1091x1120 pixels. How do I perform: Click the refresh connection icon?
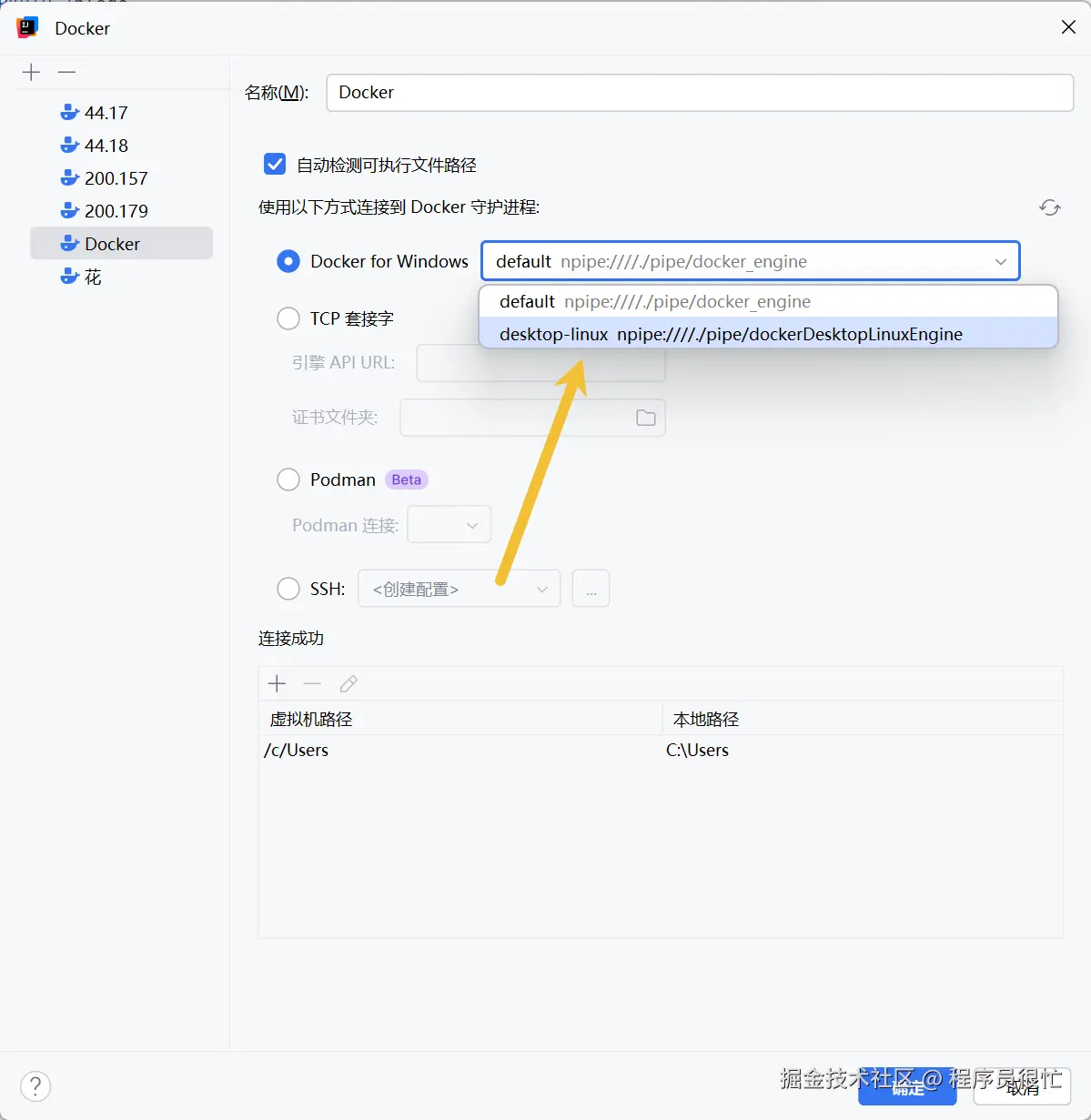click(x=1050, y=207)
